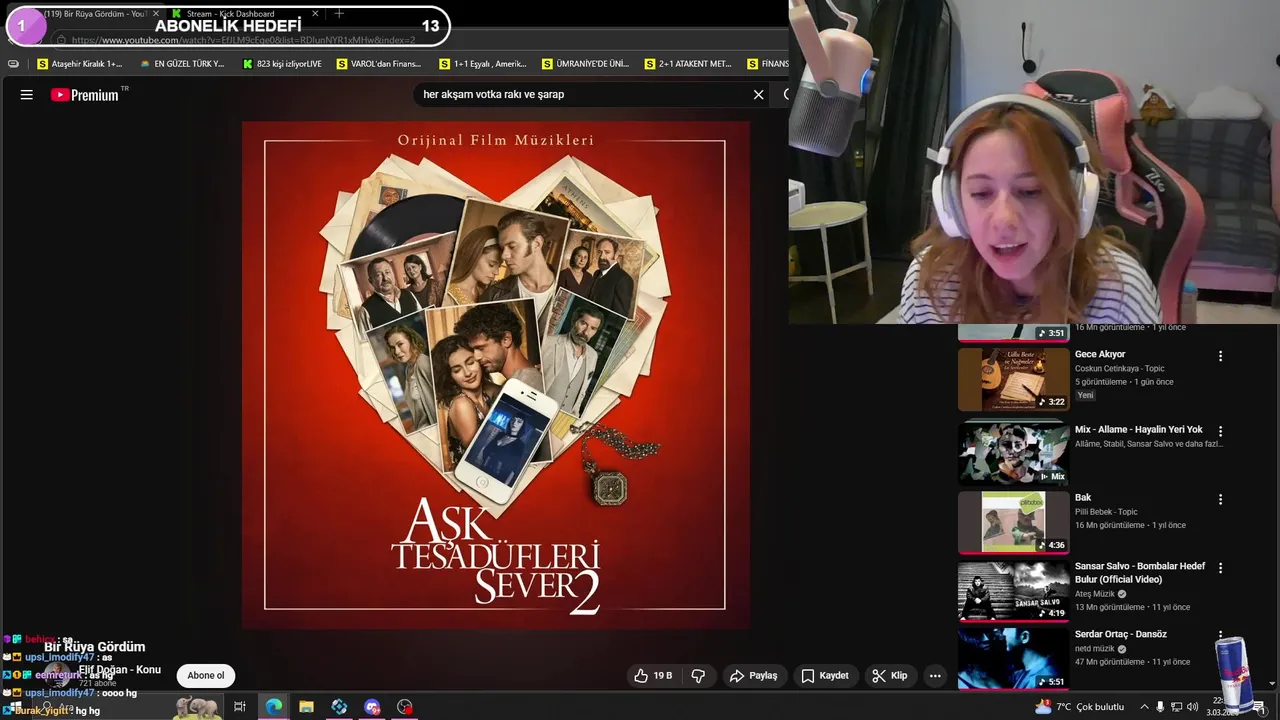Click 'Mix - Allame - Hayalin Yeri Yok' title
The height and width of the screenshot is (720, 1280).
point(1139,429)
